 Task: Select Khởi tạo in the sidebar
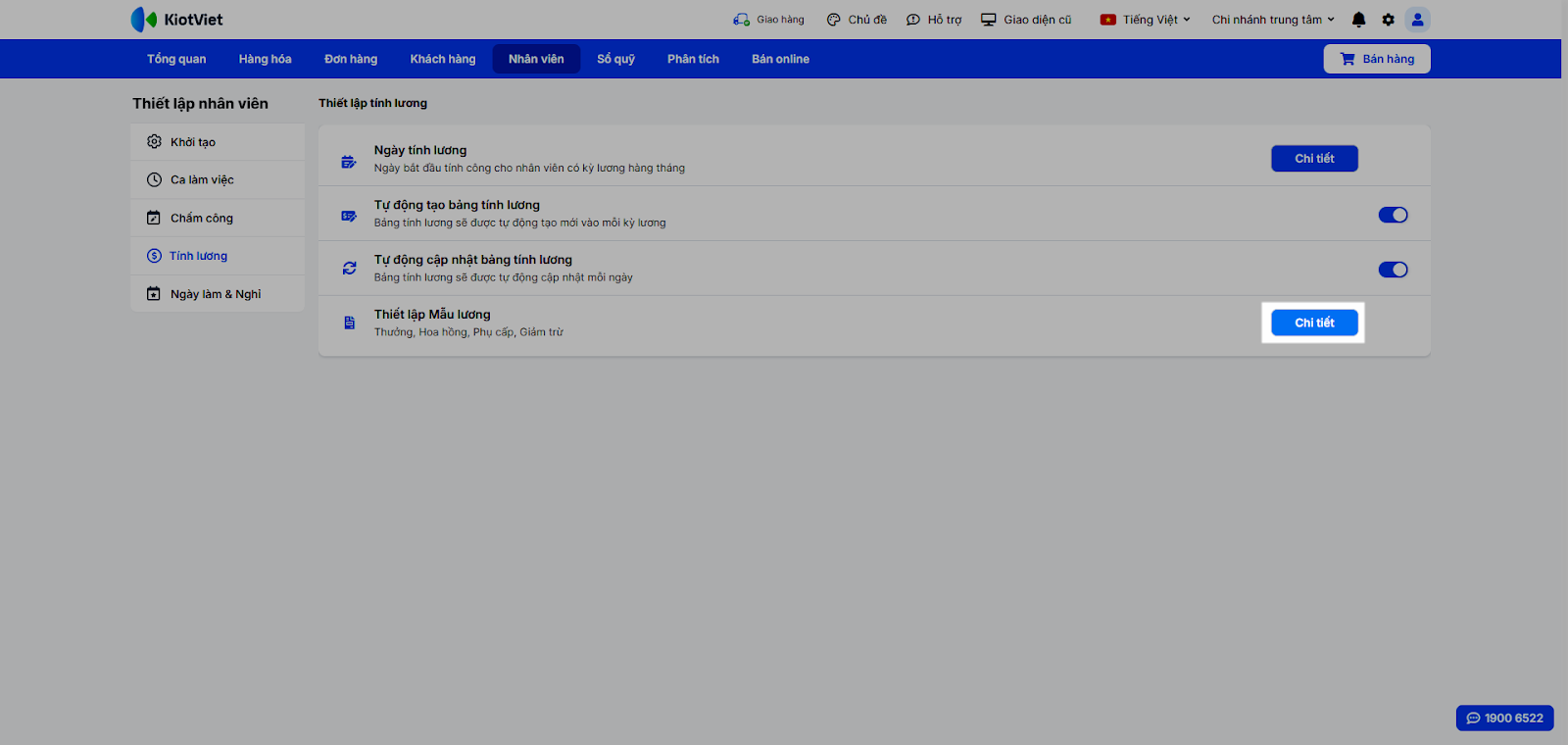click(x=218, y=142)
